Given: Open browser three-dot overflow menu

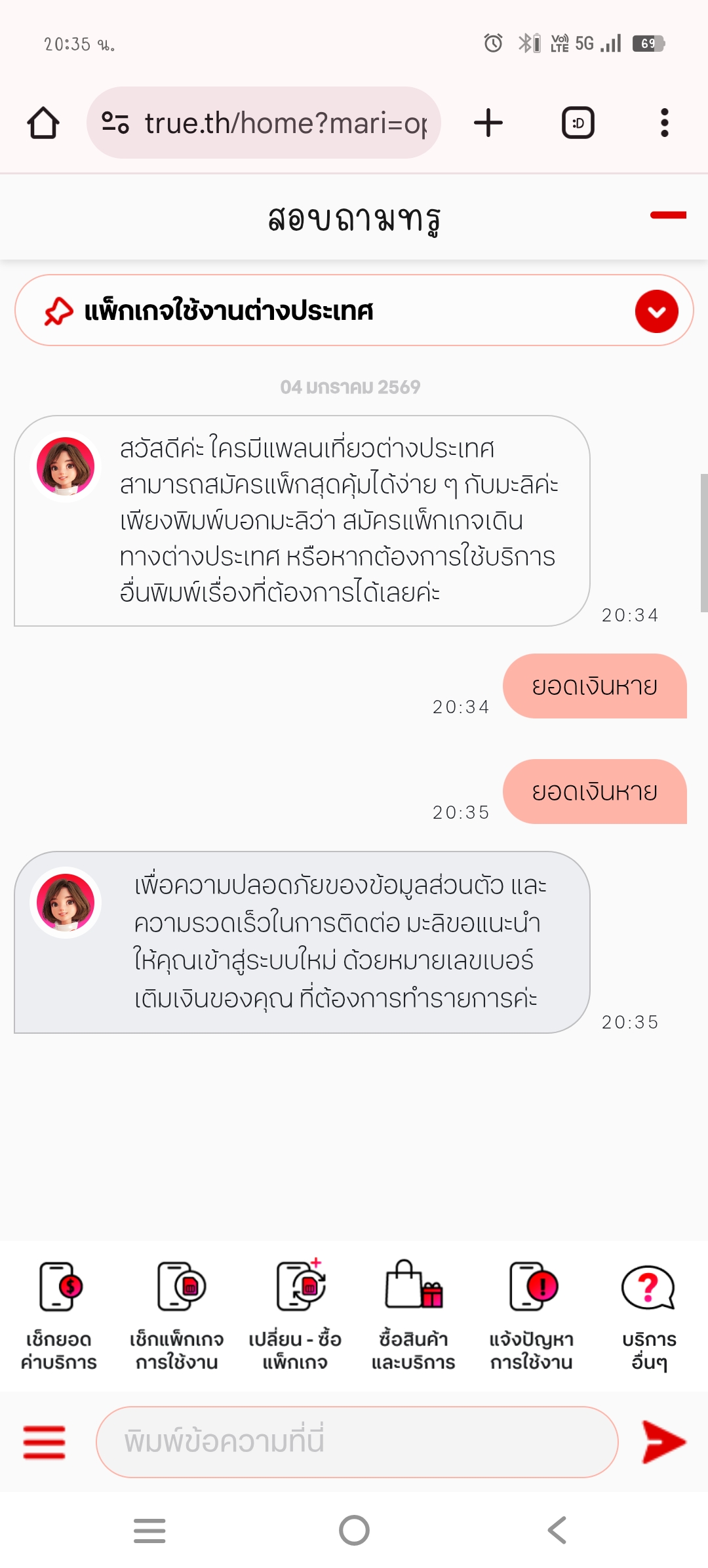Looking at the screenshot, I should [x=664, y=123].
